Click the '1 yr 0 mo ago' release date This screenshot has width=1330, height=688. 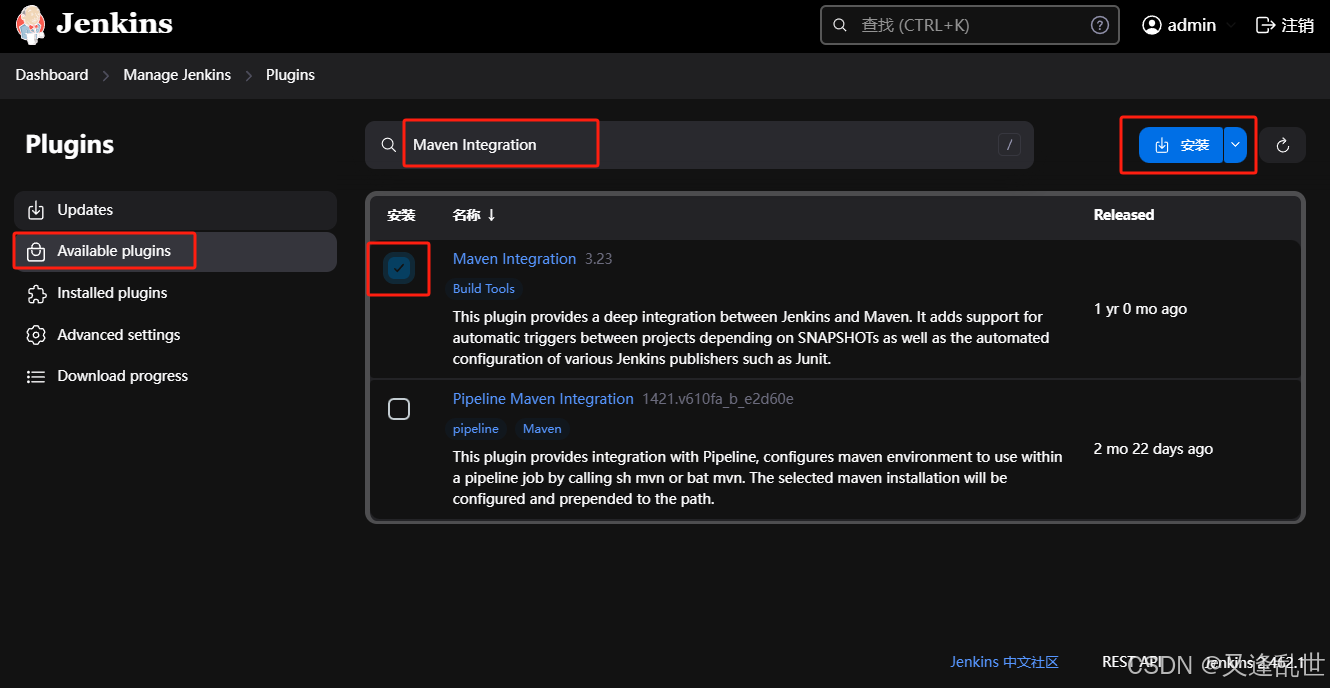(1140, 309)
